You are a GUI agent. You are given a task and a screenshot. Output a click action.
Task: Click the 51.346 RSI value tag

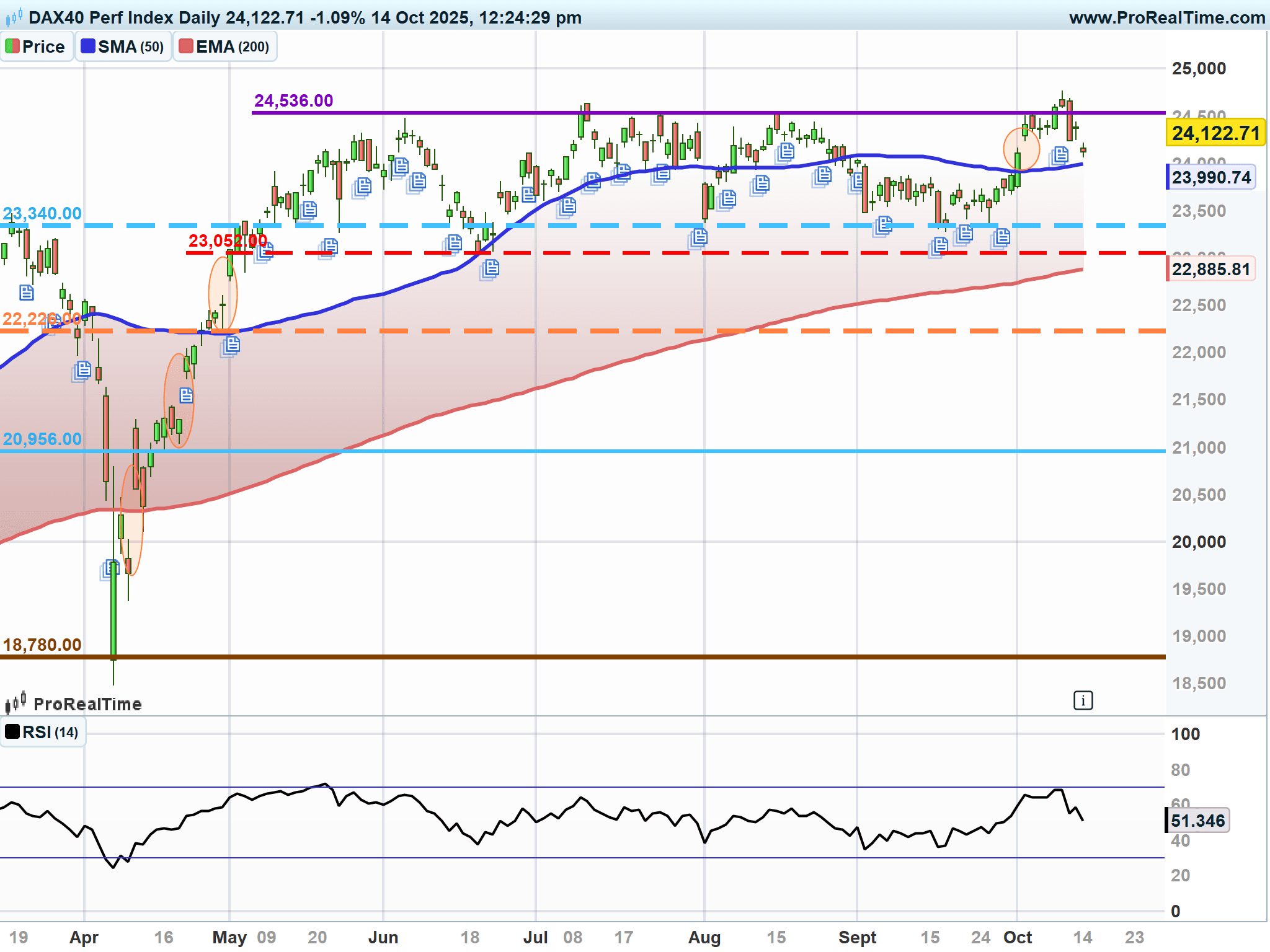tap(1197, 821)
